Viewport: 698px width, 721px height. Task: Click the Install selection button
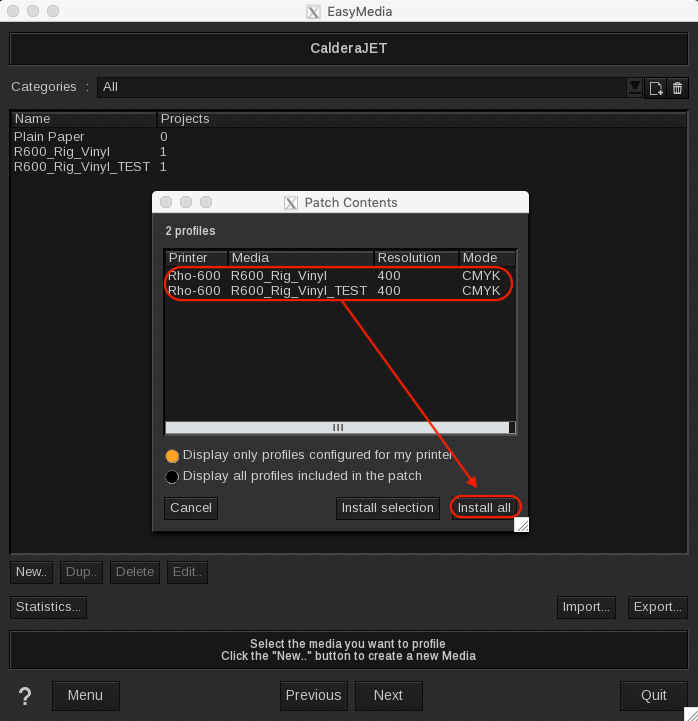point(388,508)
